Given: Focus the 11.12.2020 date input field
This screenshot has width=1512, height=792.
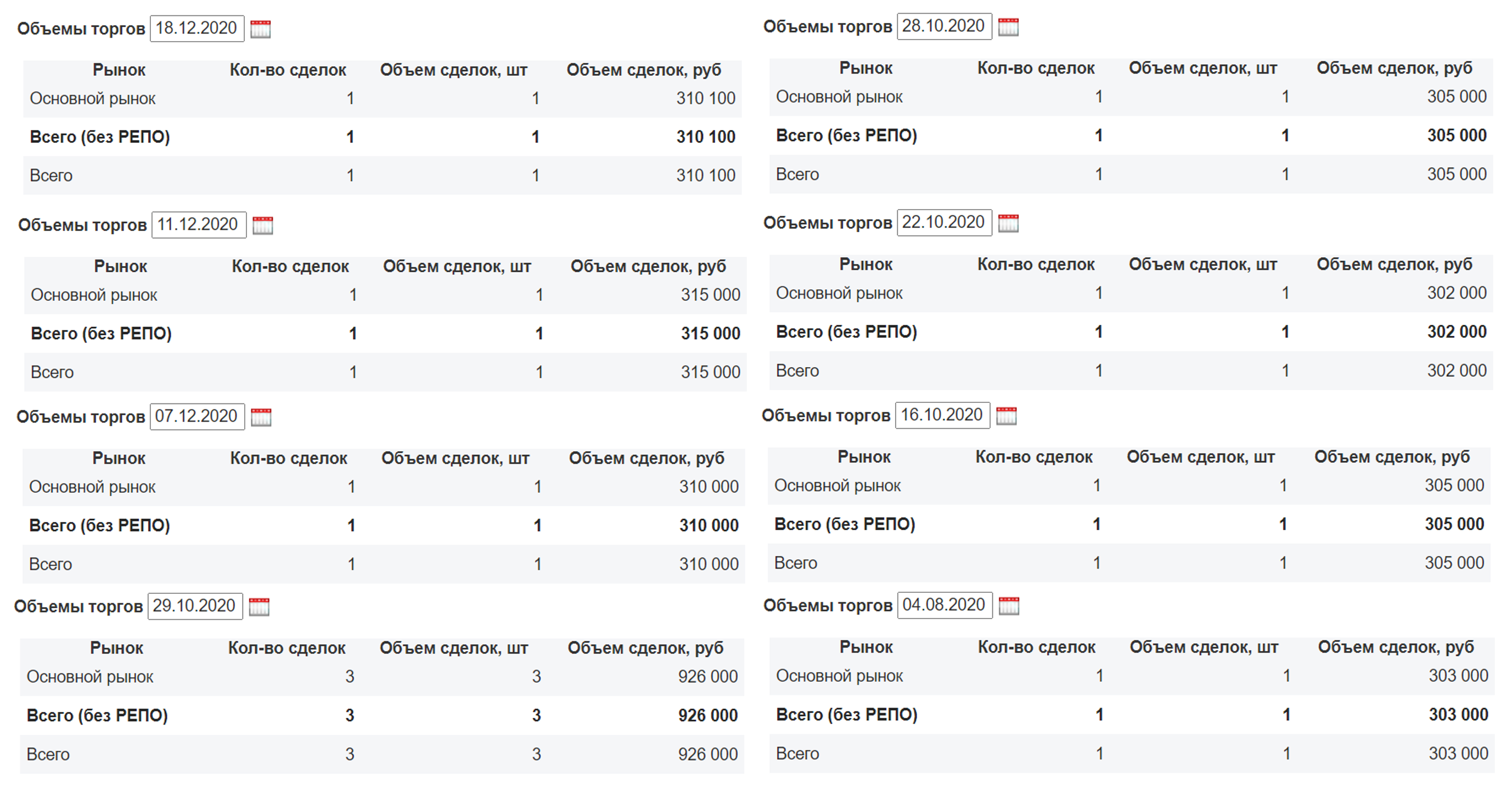Looking at the screenshot, I should click(x=198, y=225).
